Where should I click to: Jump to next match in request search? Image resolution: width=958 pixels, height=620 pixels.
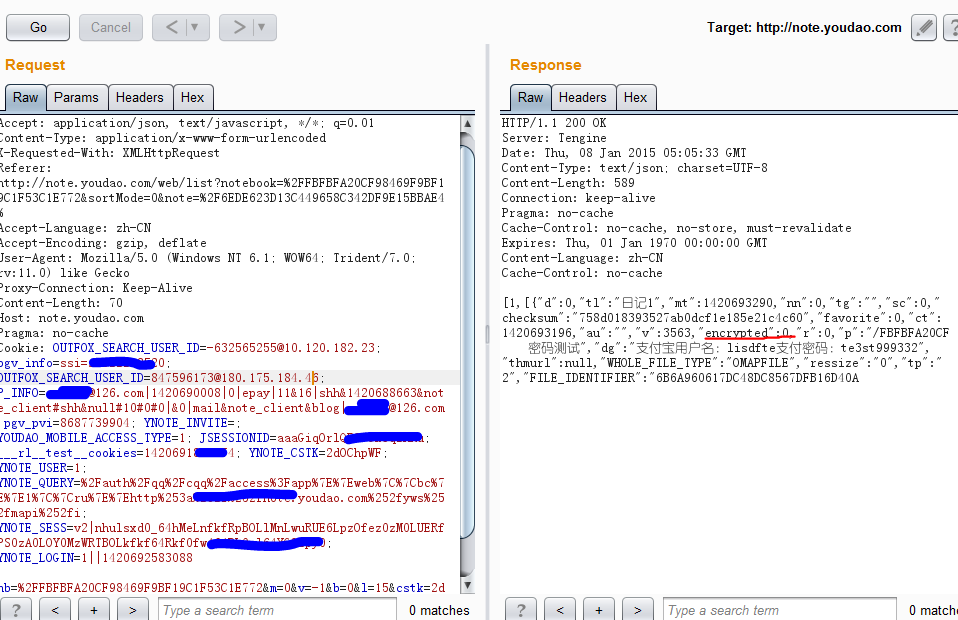click(133, 610)
